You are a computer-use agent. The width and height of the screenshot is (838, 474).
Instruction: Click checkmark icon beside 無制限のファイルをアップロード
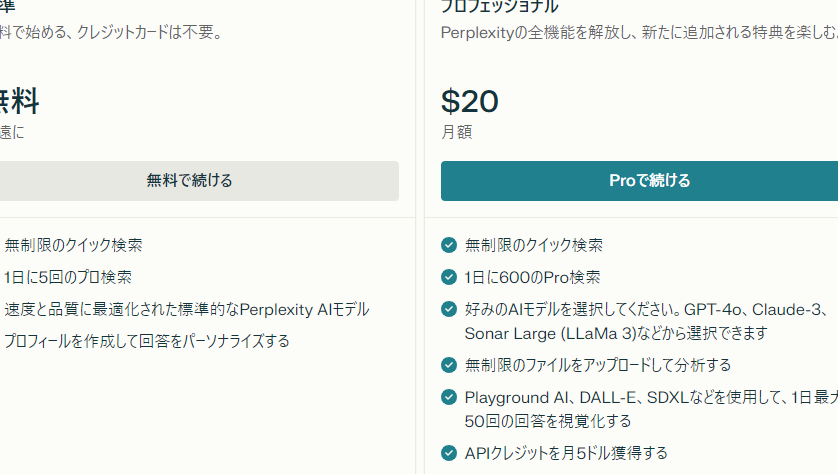(449, 365)
